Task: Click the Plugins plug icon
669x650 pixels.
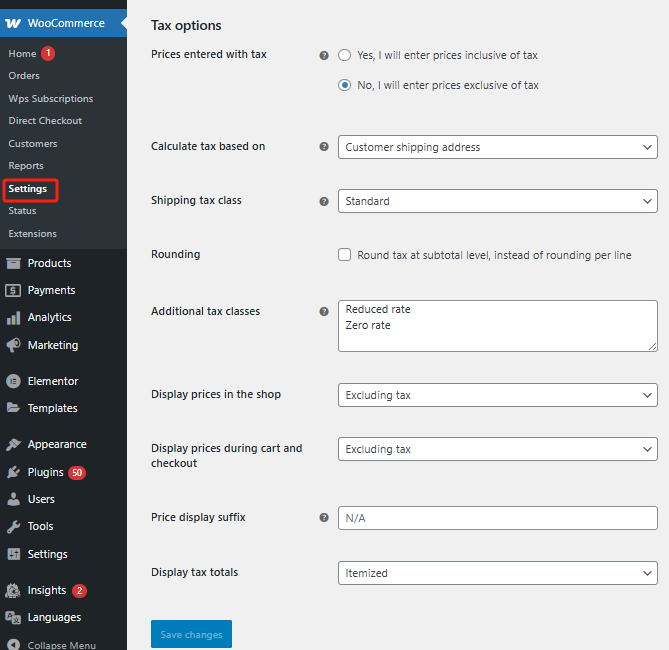Action: (x=13, y=472)
